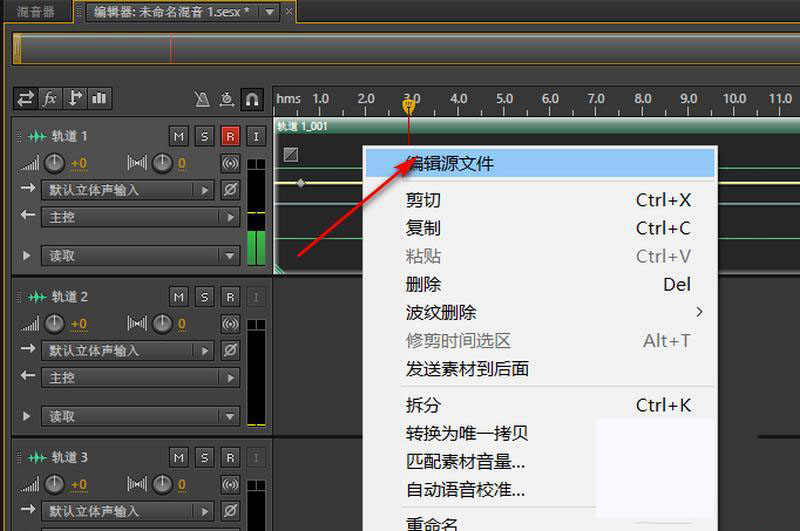Viewport: 800px width, 531px height.
Task: Click Track 2 name label 轨道 2
Action: click(69, 297)
